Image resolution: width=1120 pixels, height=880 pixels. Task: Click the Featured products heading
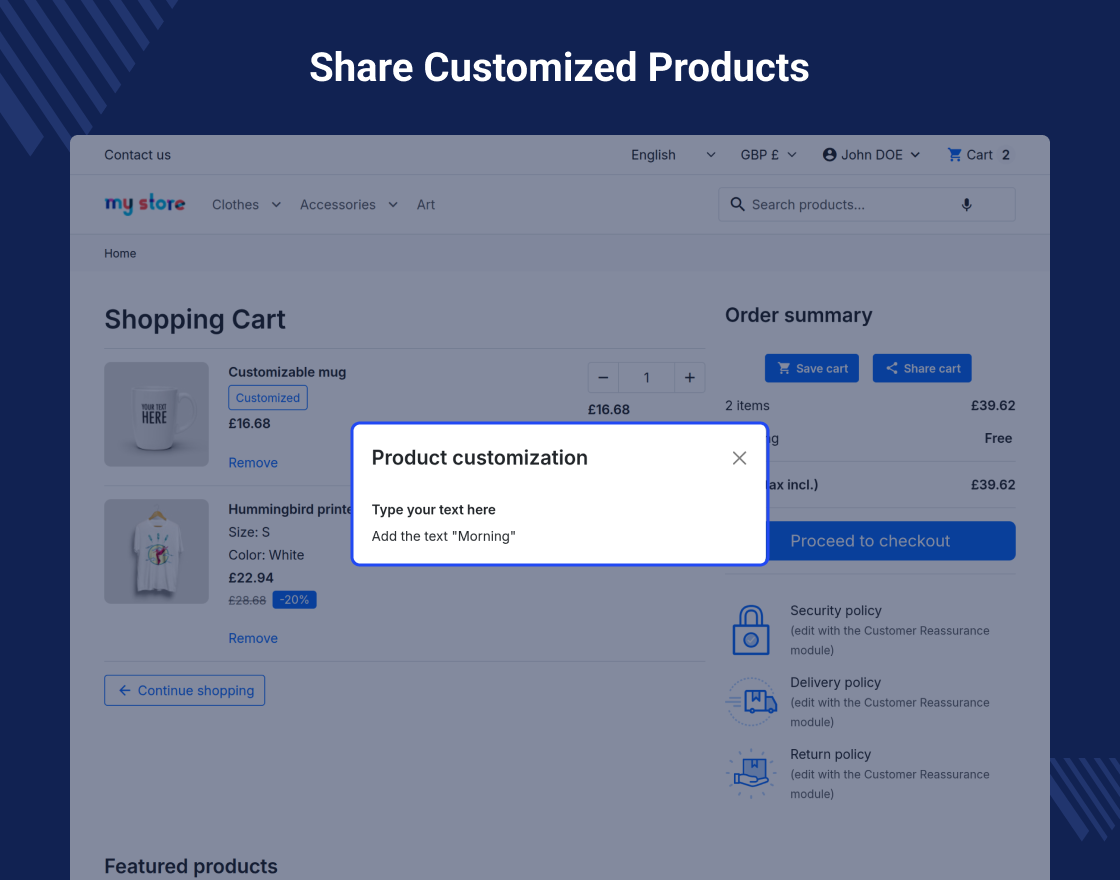[x=191, y=866]
